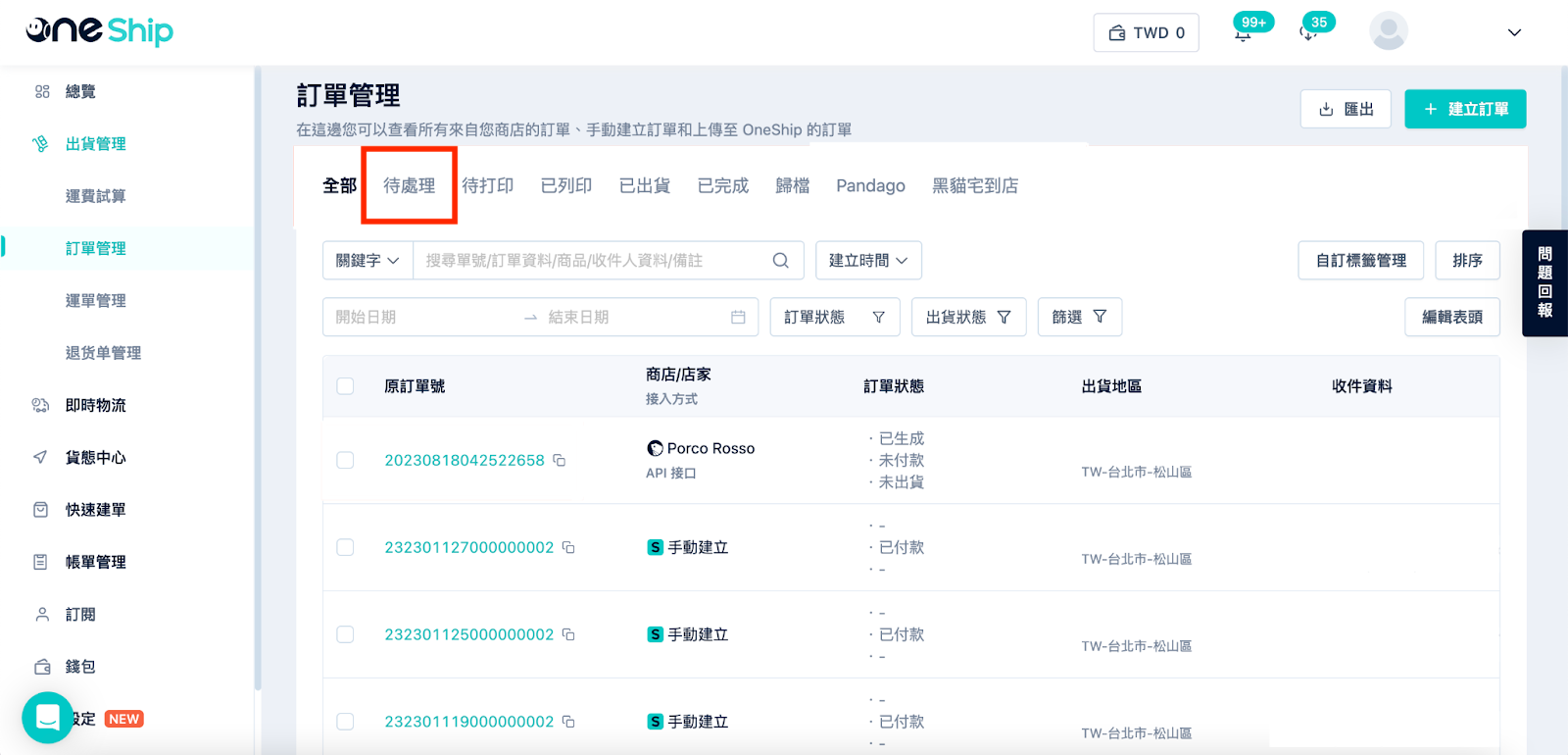Viewport: 1568px width, 755px height.
Task: Check the box for order 232301125000000002
Action: (345, 634)
